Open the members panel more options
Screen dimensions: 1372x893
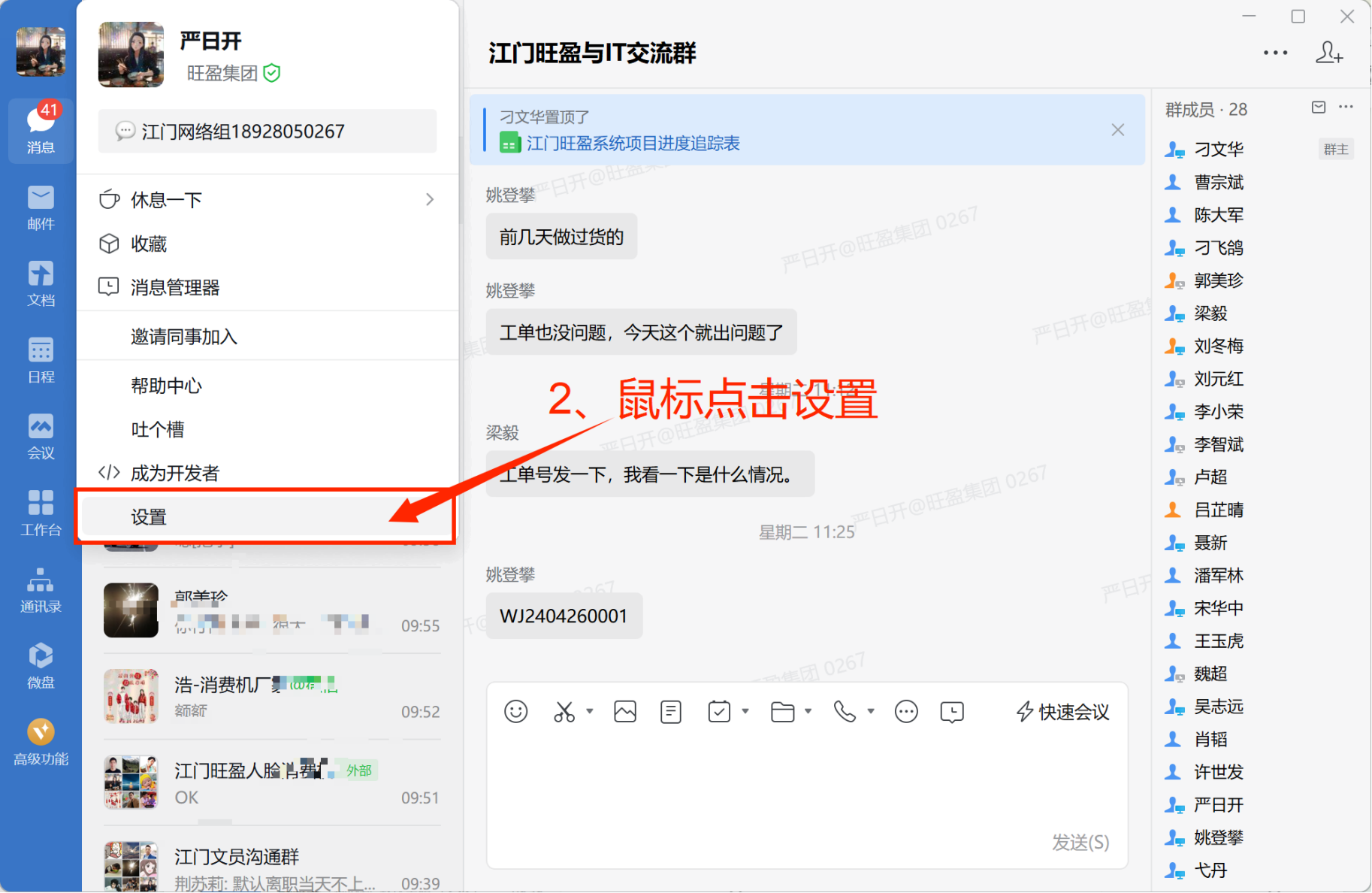pyautogui.click(x=1346, y=107)
